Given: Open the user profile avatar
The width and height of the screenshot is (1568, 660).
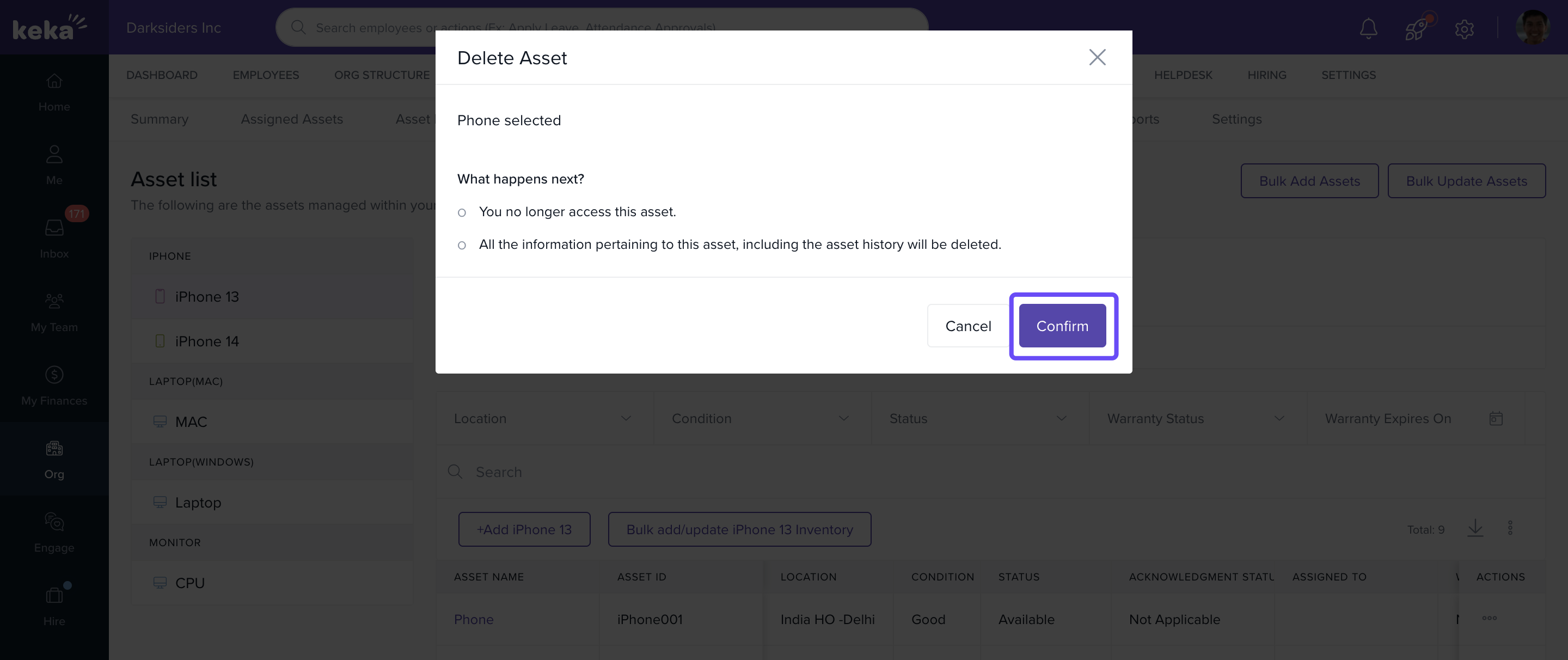Looking at the screenshot, I should (1532, 28).
